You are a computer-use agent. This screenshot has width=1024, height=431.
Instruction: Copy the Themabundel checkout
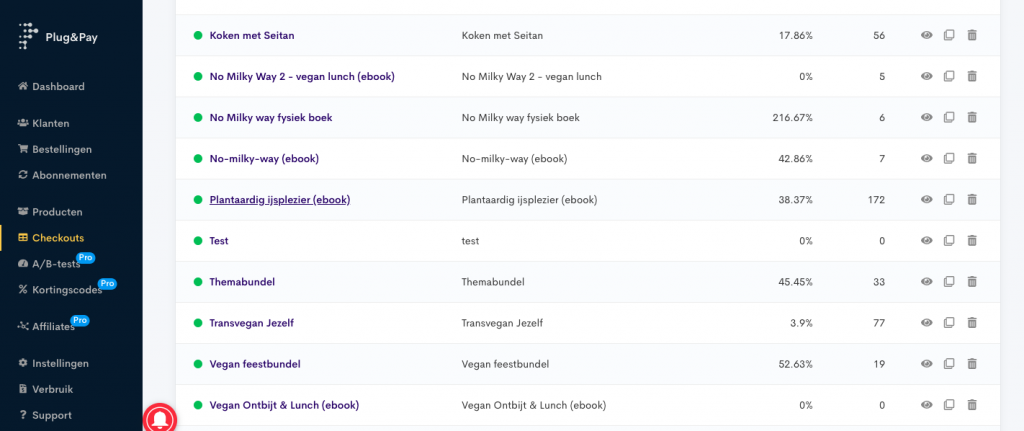949,281
